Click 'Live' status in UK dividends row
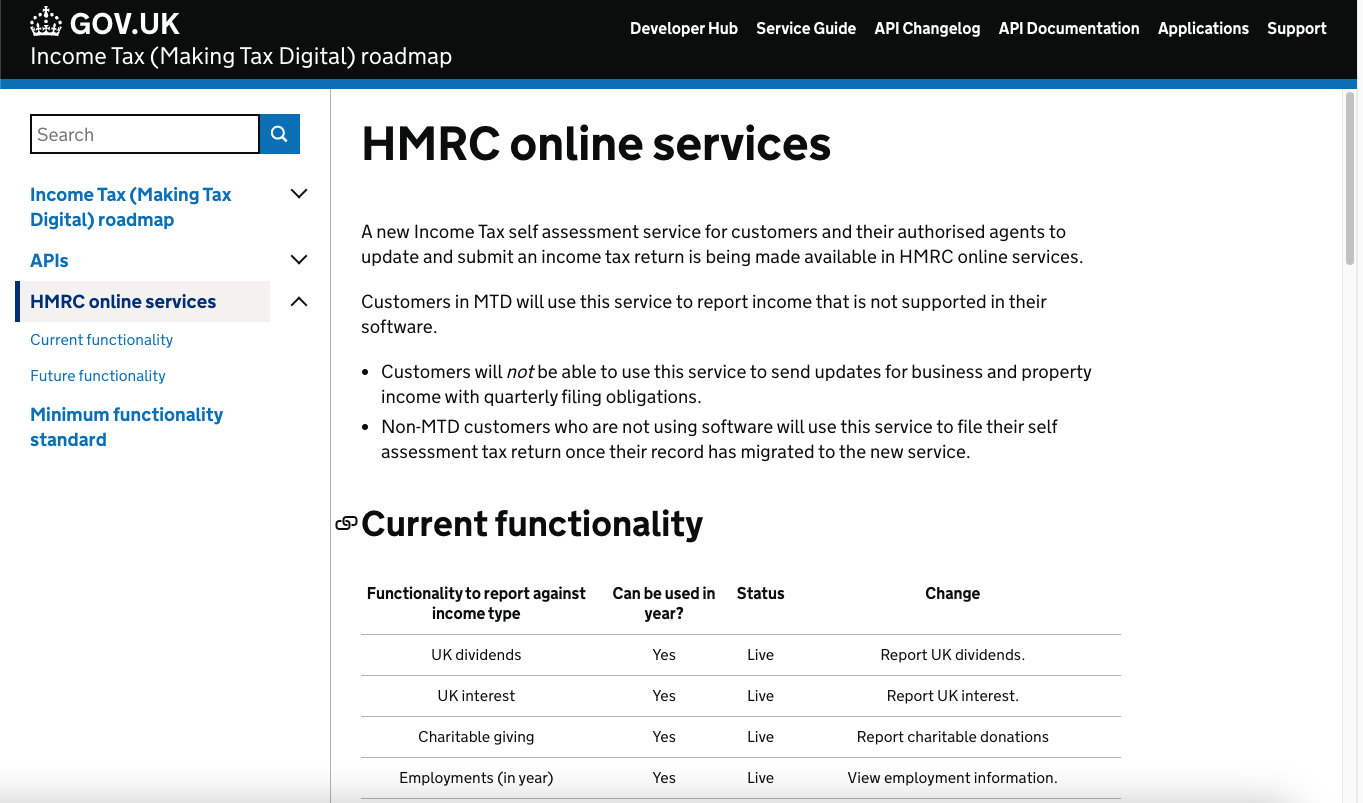Viewport: 1363px width, 803px height. point(760,655)
